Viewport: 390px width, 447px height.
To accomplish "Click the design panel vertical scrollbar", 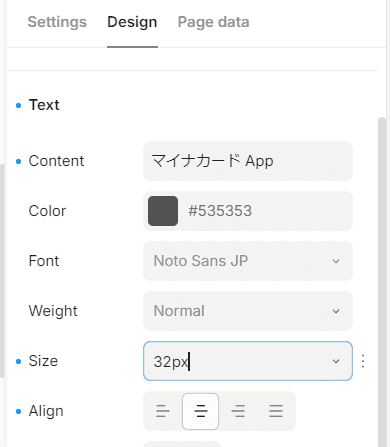I will 382,282.
